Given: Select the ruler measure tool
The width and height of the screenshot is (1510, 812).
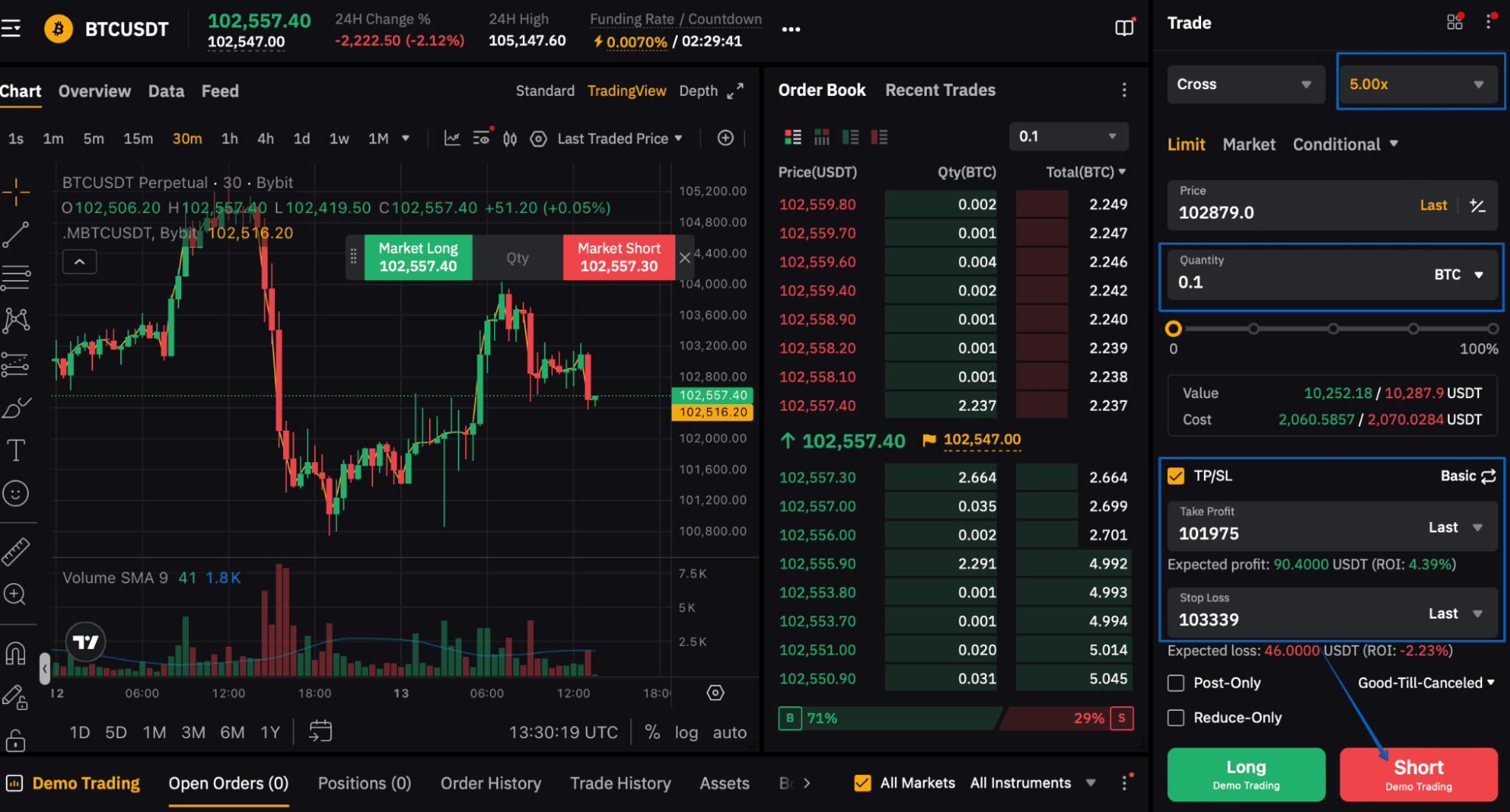Looking at the screenshot, I should (x=16, y=552).
